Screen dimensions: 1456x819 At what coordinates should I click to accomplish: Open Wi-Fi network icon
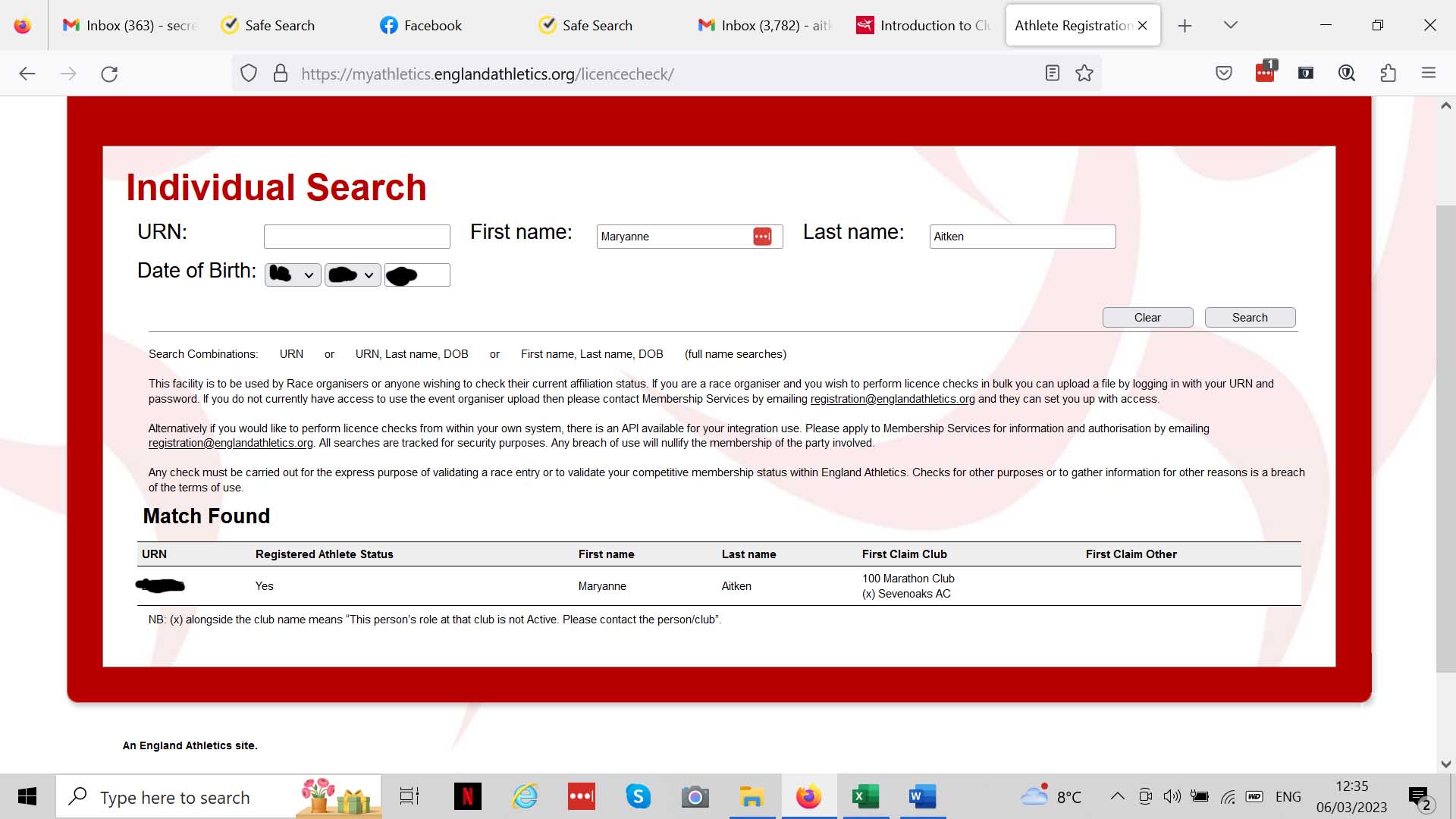1228,797
